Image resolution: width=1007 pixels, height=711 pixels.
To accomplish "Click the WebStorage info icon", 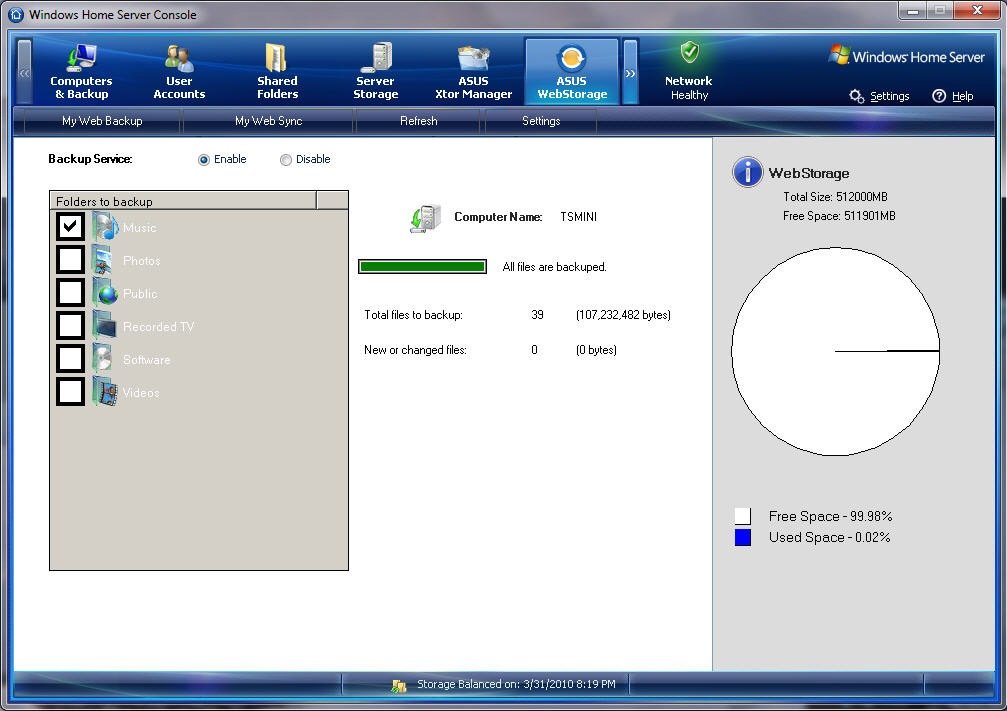I will 747,172.
